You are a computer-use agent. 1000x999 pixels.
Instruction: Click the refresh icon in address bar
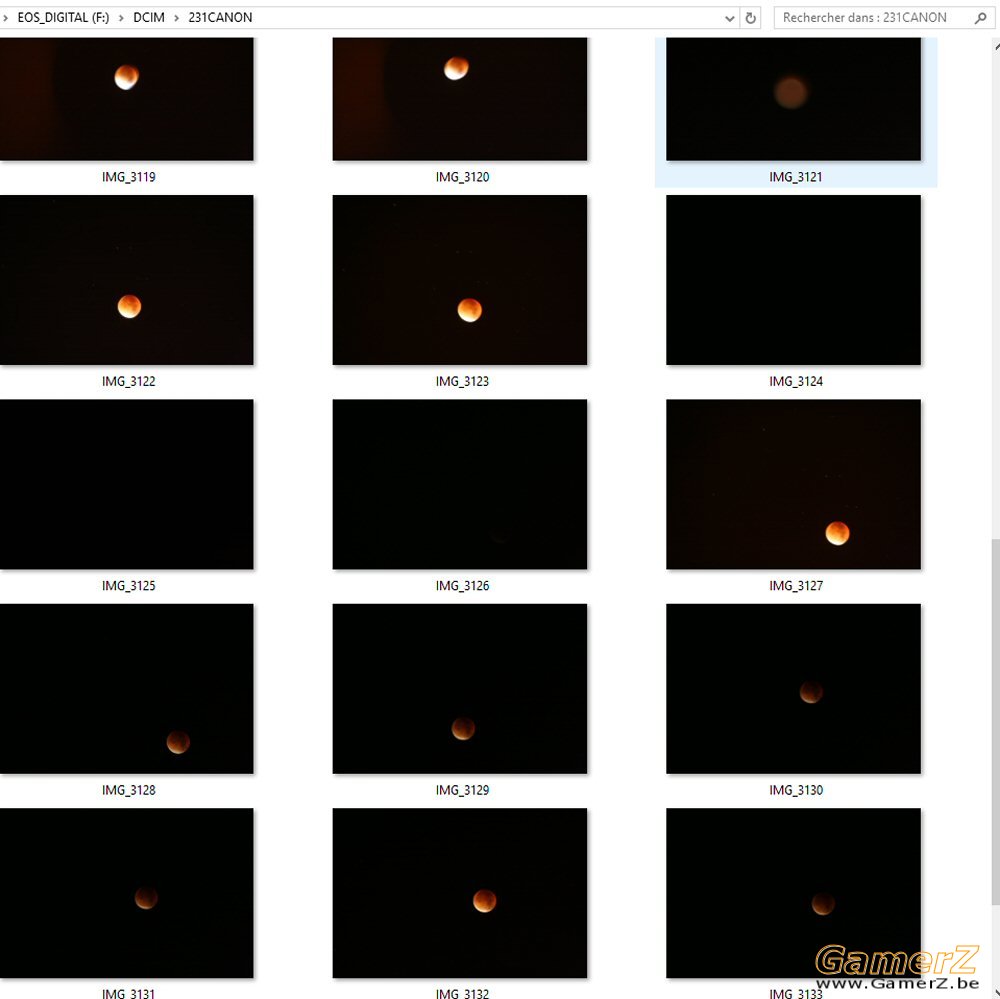(751, 18)
